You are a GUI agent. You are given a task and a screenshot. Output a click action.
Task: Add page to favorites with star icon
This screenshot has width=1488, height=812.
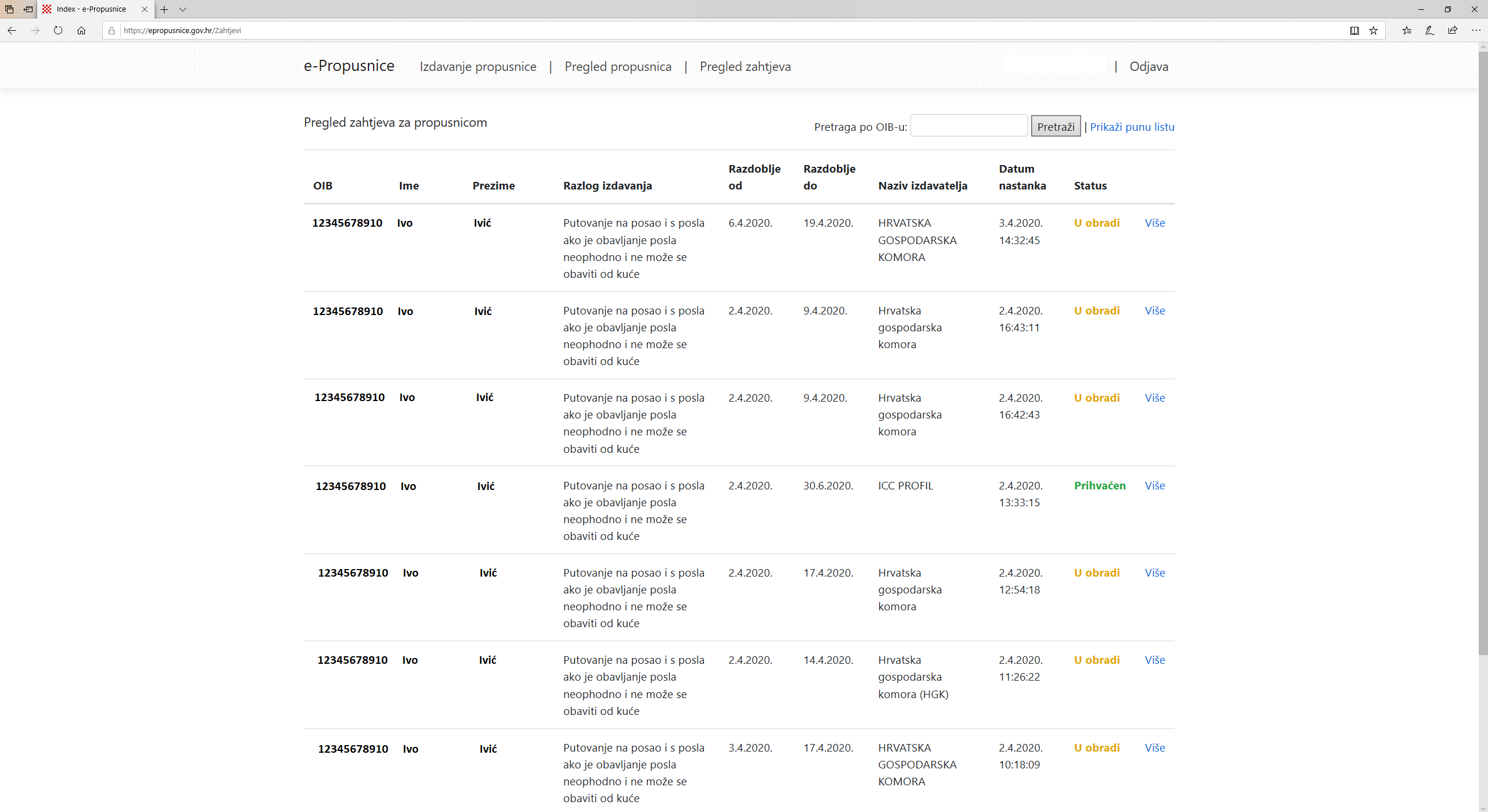(x=1373, y=30)
